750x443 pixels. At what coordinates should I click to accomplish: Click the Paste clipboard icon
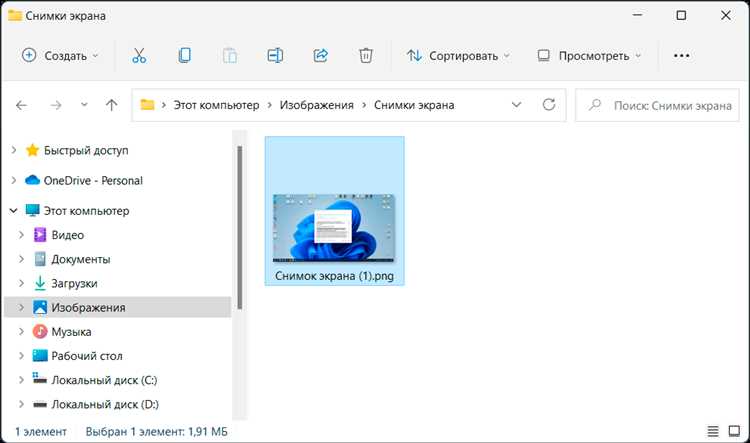pos(230,55)
